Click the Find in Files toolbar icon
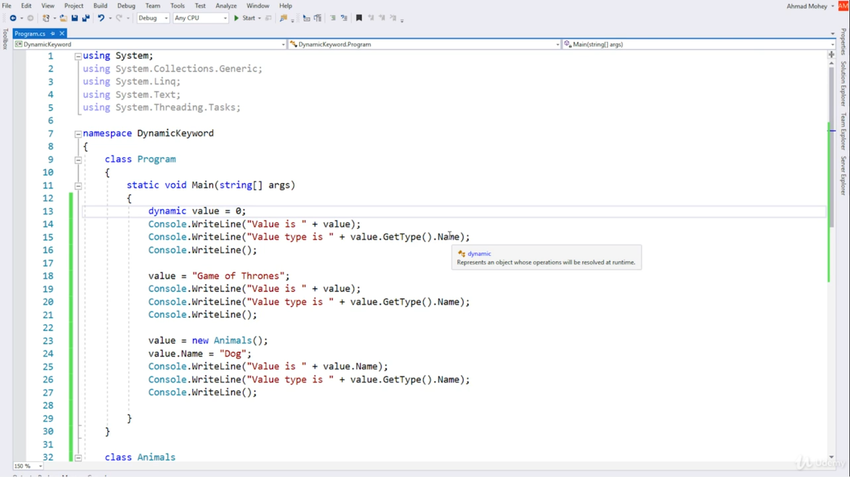Image resolution: width=850 pixels, height=477 pixels. (x=283, y=18)
